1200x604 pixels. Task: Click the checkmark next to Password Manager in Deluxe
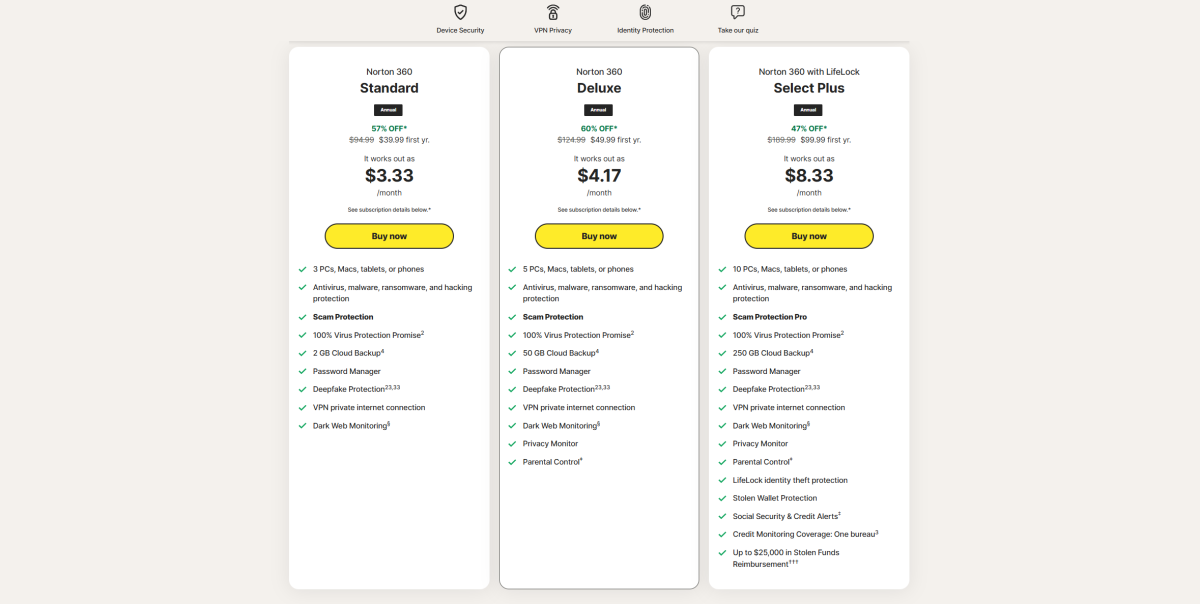(512, 370)
